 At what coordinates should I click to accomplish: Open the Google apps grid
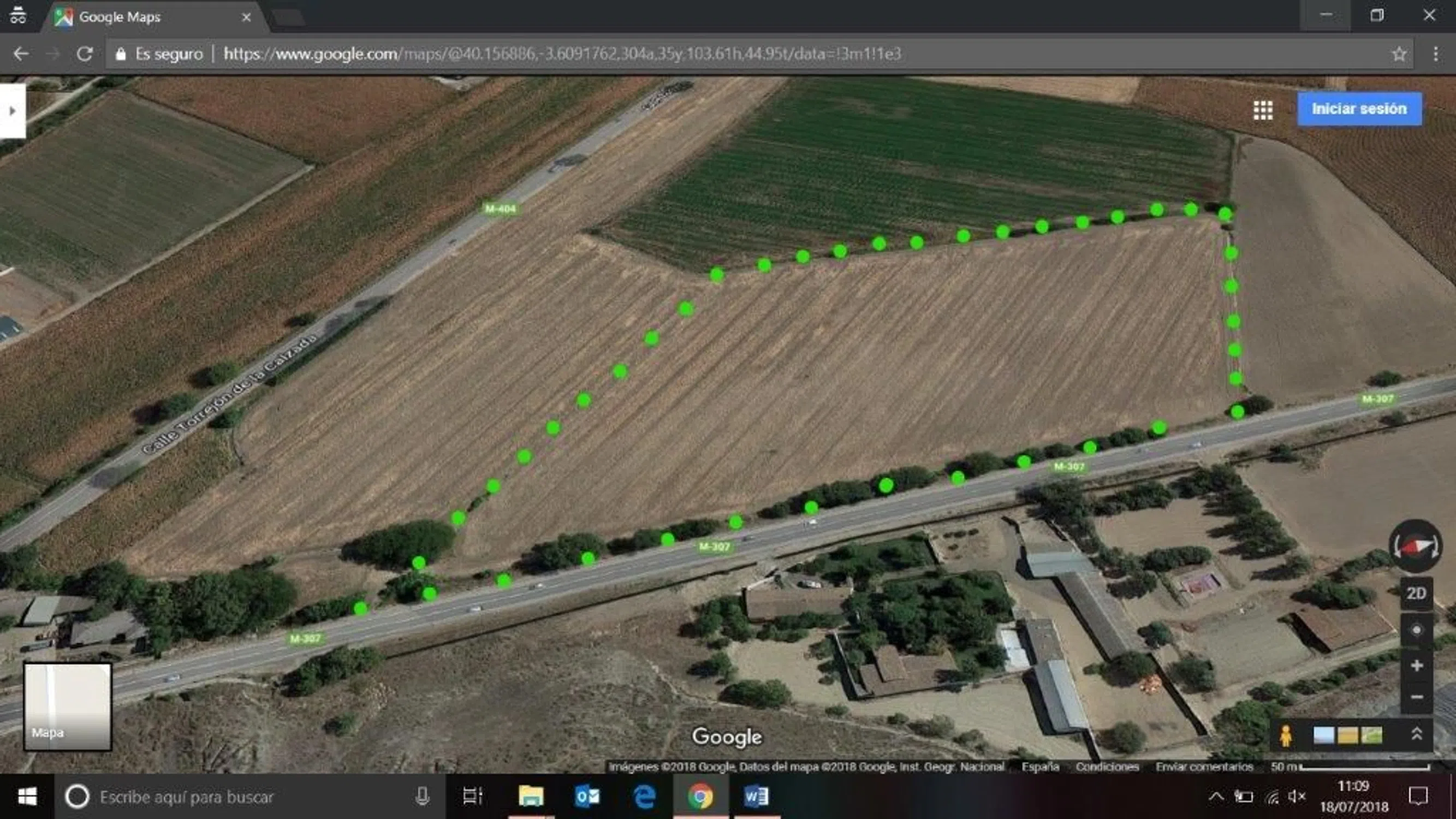click(x=1263, y=110)
